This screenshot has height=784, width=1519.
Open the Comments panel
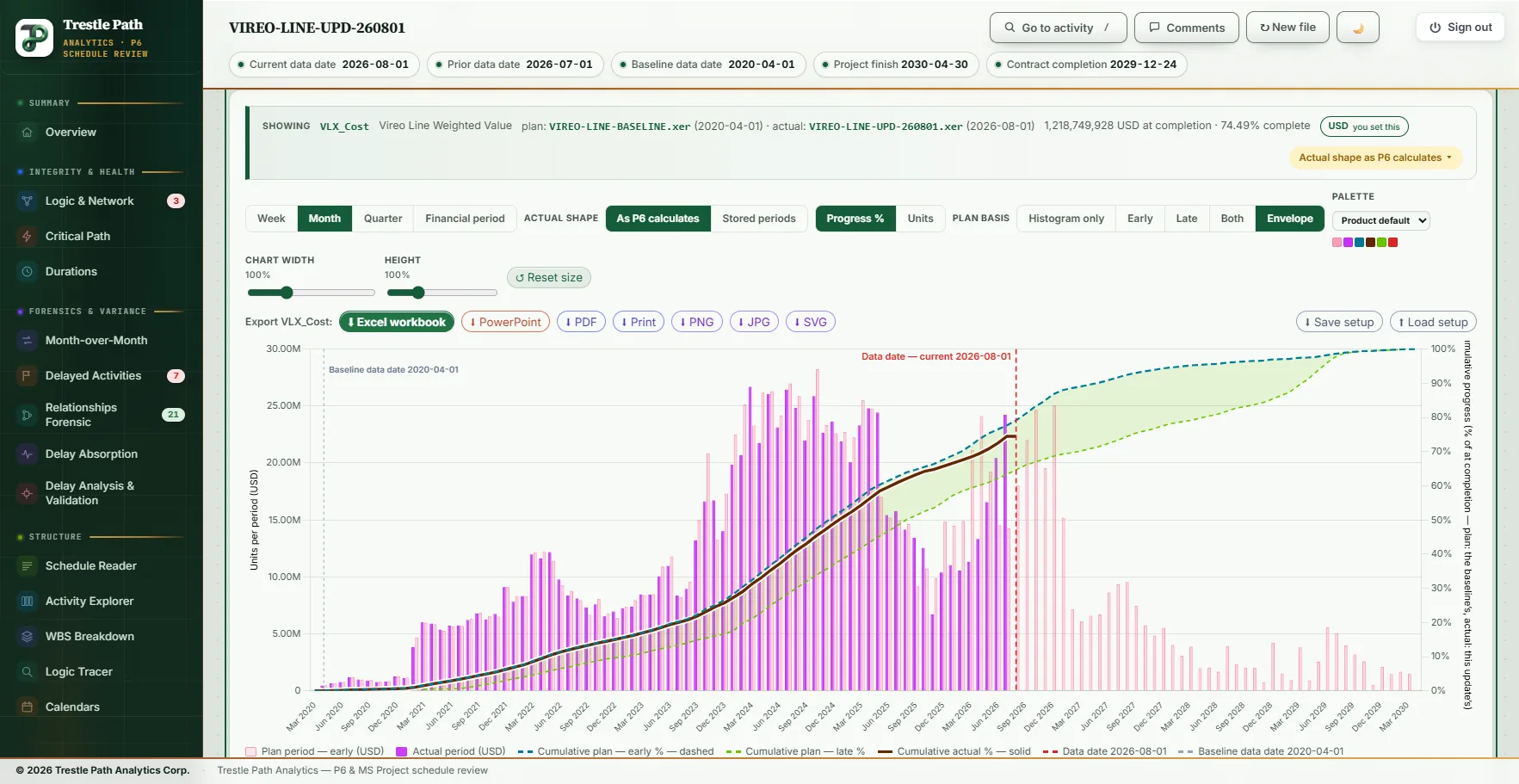click(1187, 28)
